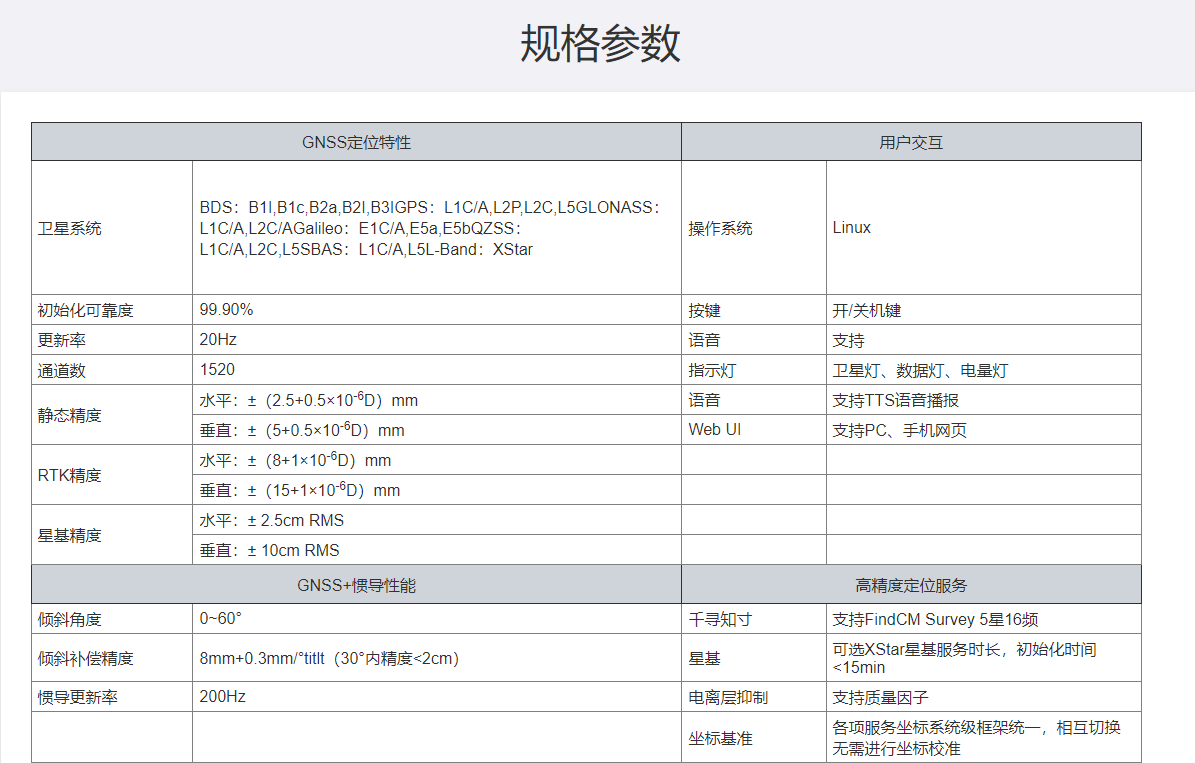
Task: Click the 规格参数 page heading
Action: point(600,45)
